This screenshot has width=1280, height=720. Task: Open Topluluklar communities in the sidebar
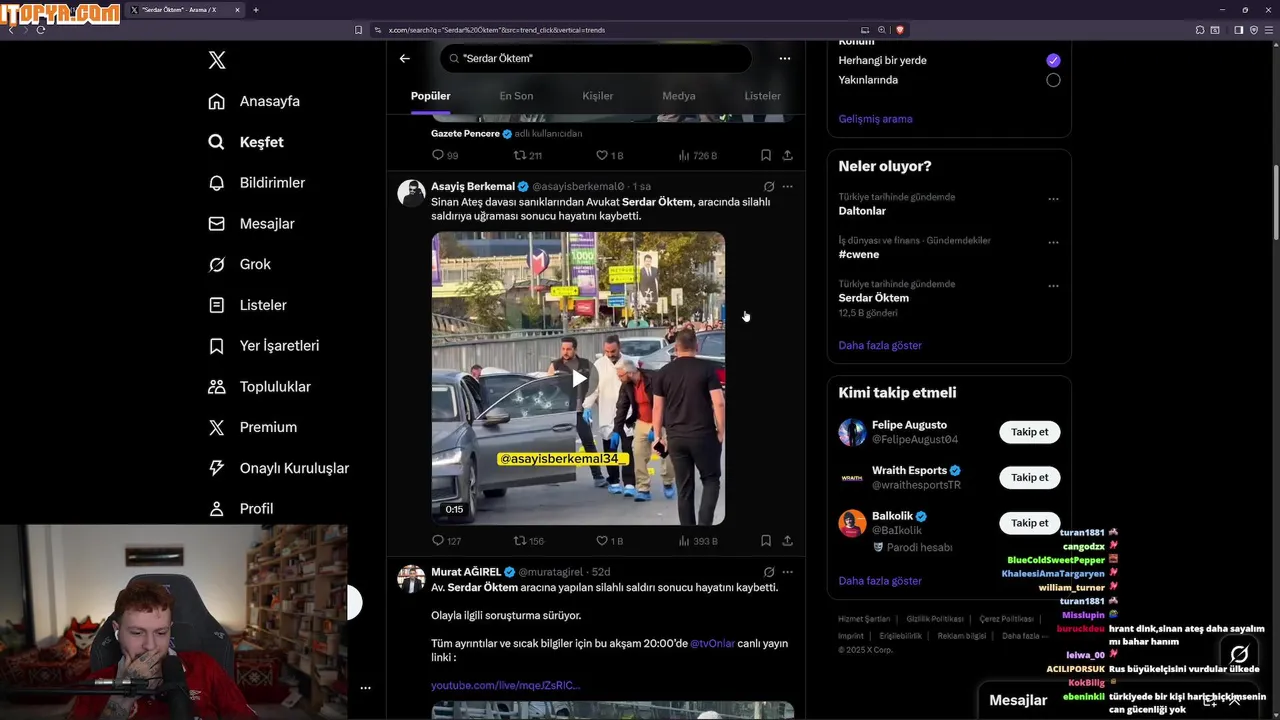pos(259,387)
